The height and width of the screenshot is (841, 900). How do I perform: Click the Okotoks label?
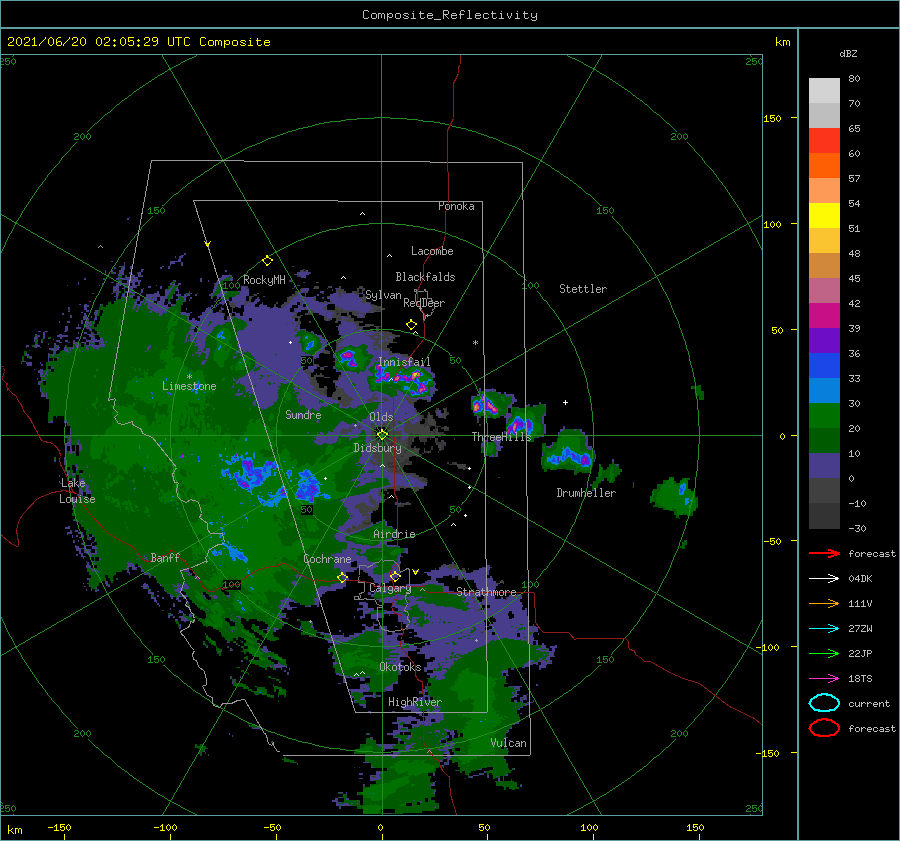[400, 667]
